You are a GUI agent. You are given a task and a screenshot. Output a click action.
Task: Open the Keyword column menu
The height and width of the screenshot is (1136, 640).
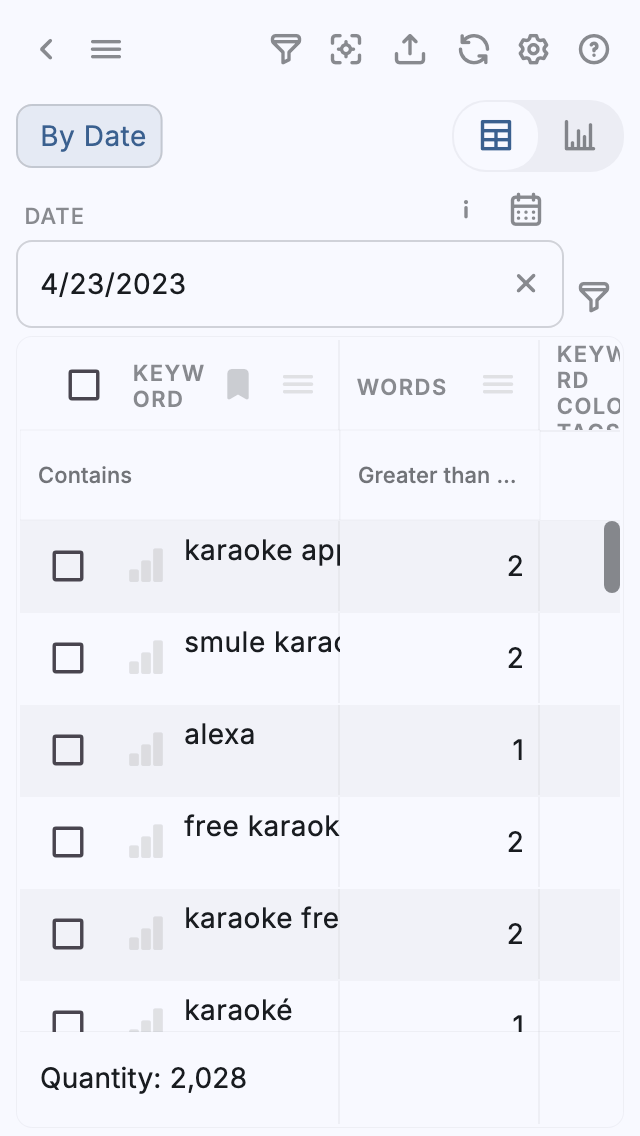298,385
